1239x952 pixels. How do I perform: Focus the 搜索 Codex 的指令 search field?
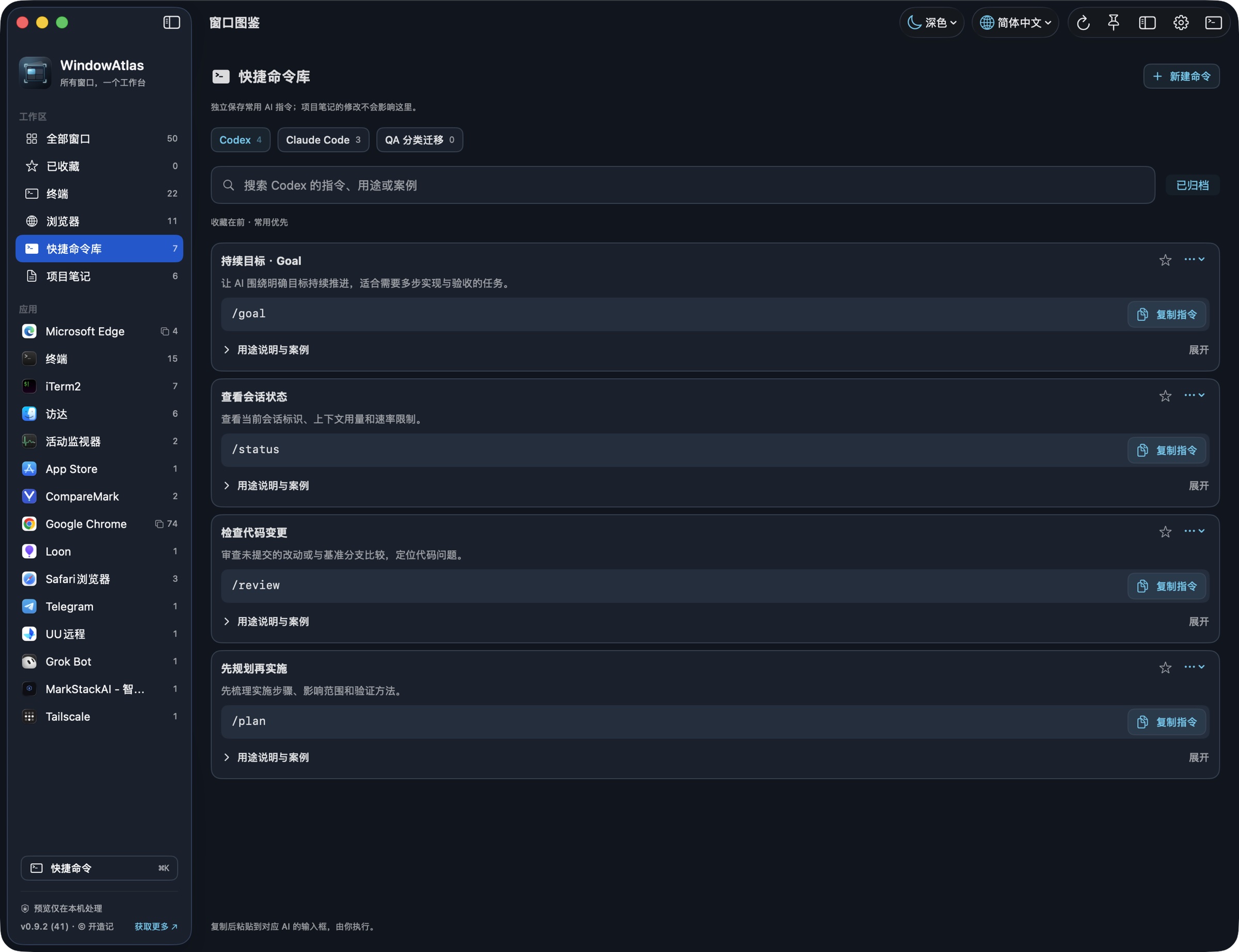[682, 185]
